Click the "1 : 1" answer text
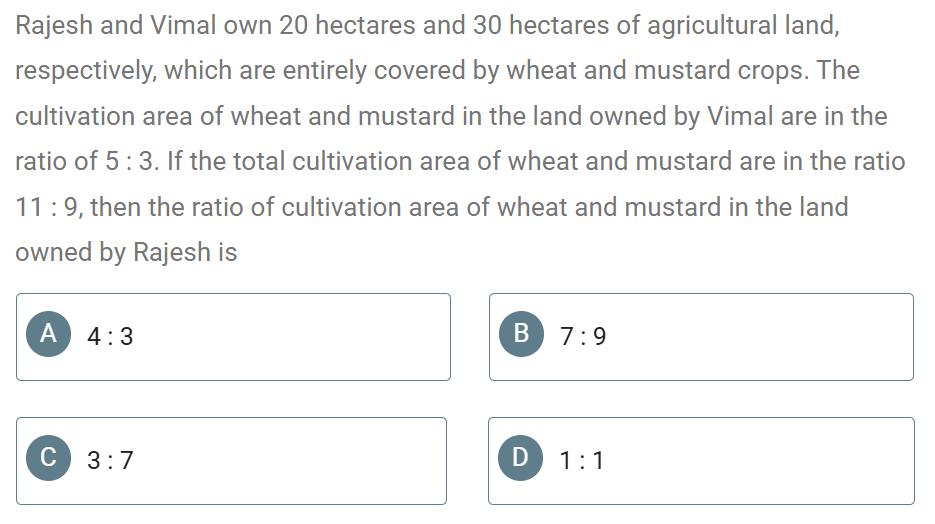This screenshot has height=524, width=935. [582, 461]
